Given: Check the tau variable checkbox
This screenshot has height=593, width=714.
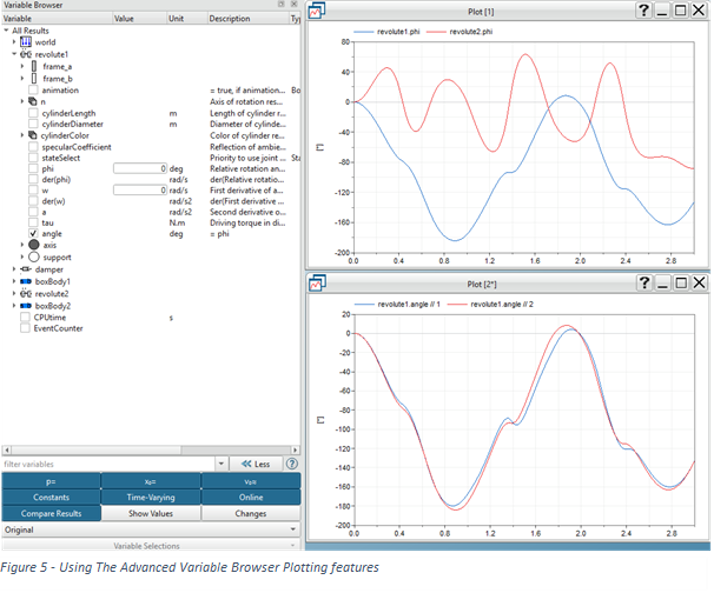Looking at the screenshot, I should (33, 222).
